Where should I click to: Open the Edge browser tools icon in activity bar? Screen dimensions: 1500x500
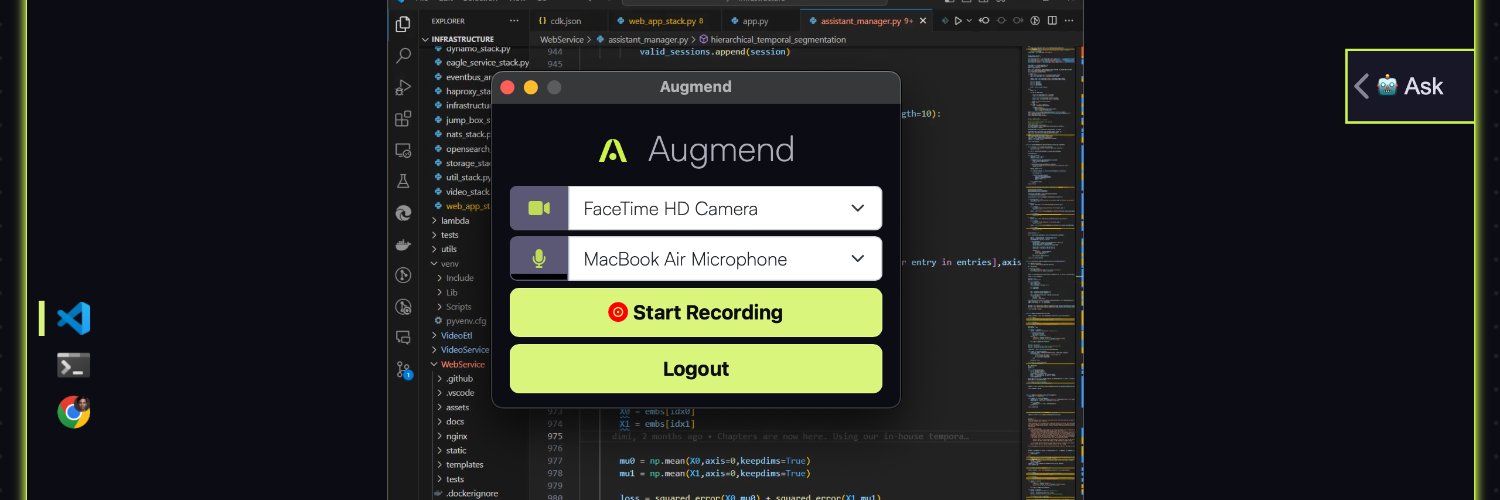click(403, 212)
